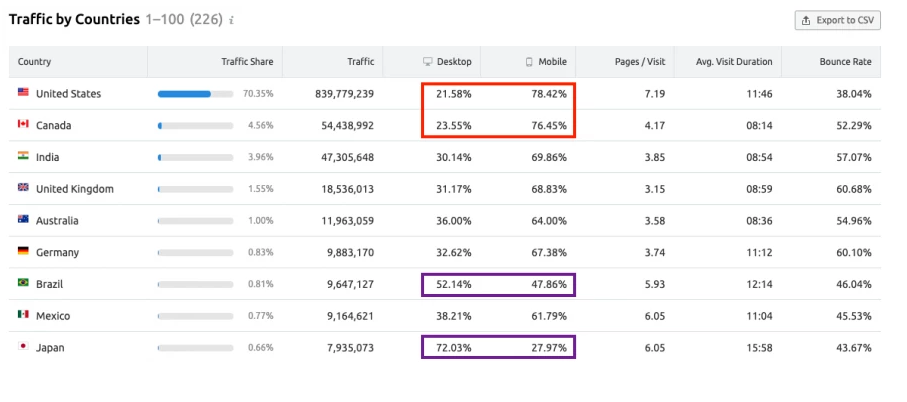
Task: Select Japan's 72.03% desktop cell
Action: (451, 348)
